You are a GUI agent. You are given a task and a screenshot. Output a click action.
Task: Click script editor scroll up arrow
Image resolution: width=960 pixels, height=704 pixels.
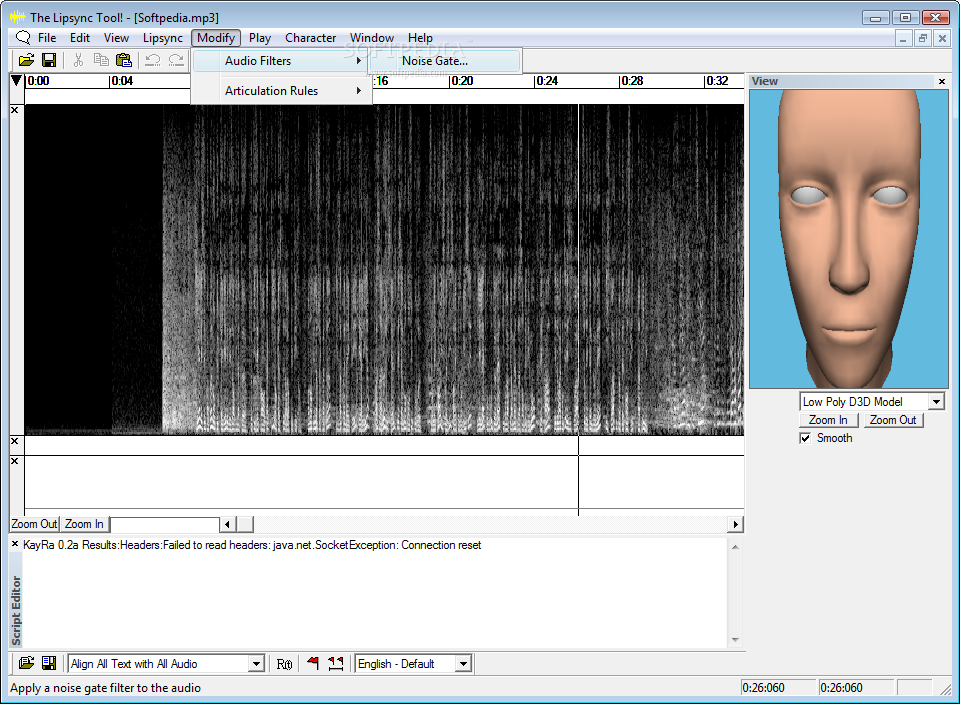coord(735,547)
